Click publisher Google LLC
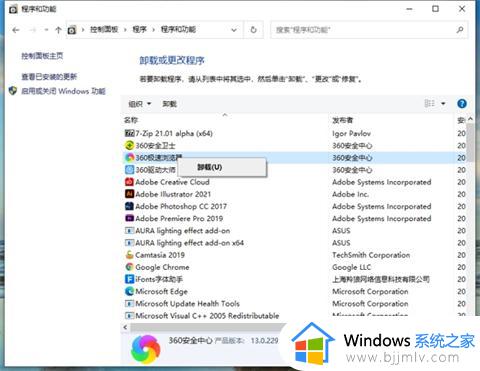 [352, 267]
